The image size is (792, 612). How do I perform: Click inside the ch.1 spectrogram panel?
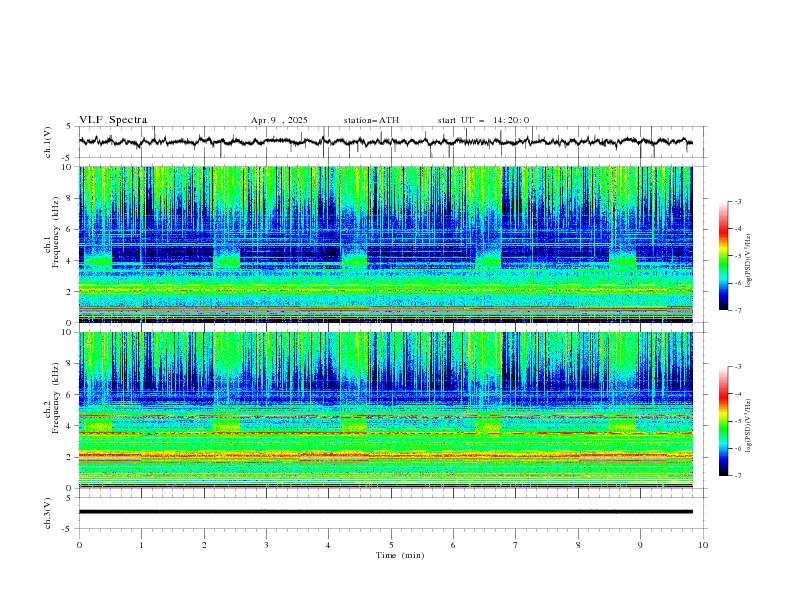tap(385, 244)
